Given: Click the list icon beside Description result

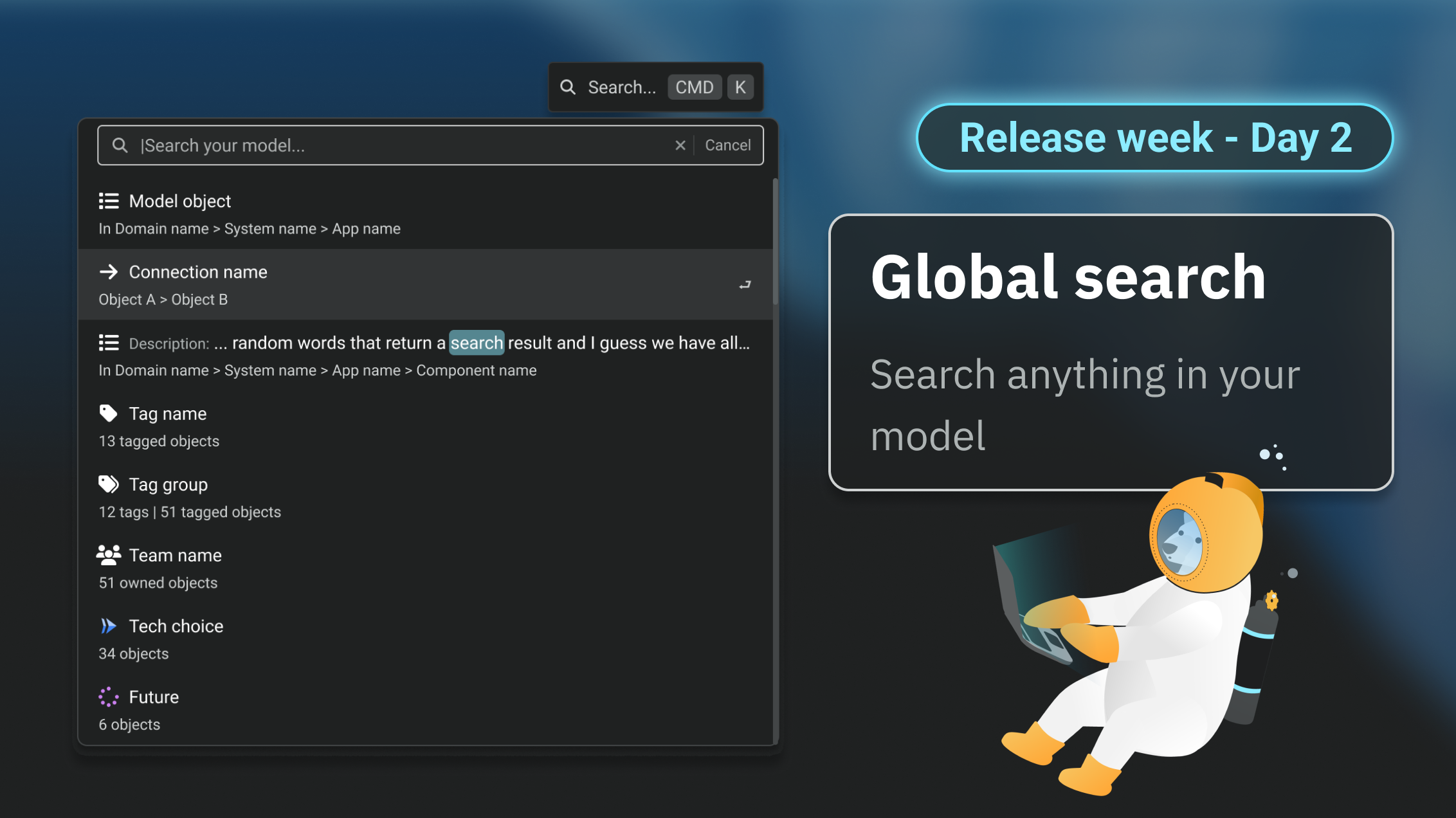Looking at the screenshot, I should 109,343.
